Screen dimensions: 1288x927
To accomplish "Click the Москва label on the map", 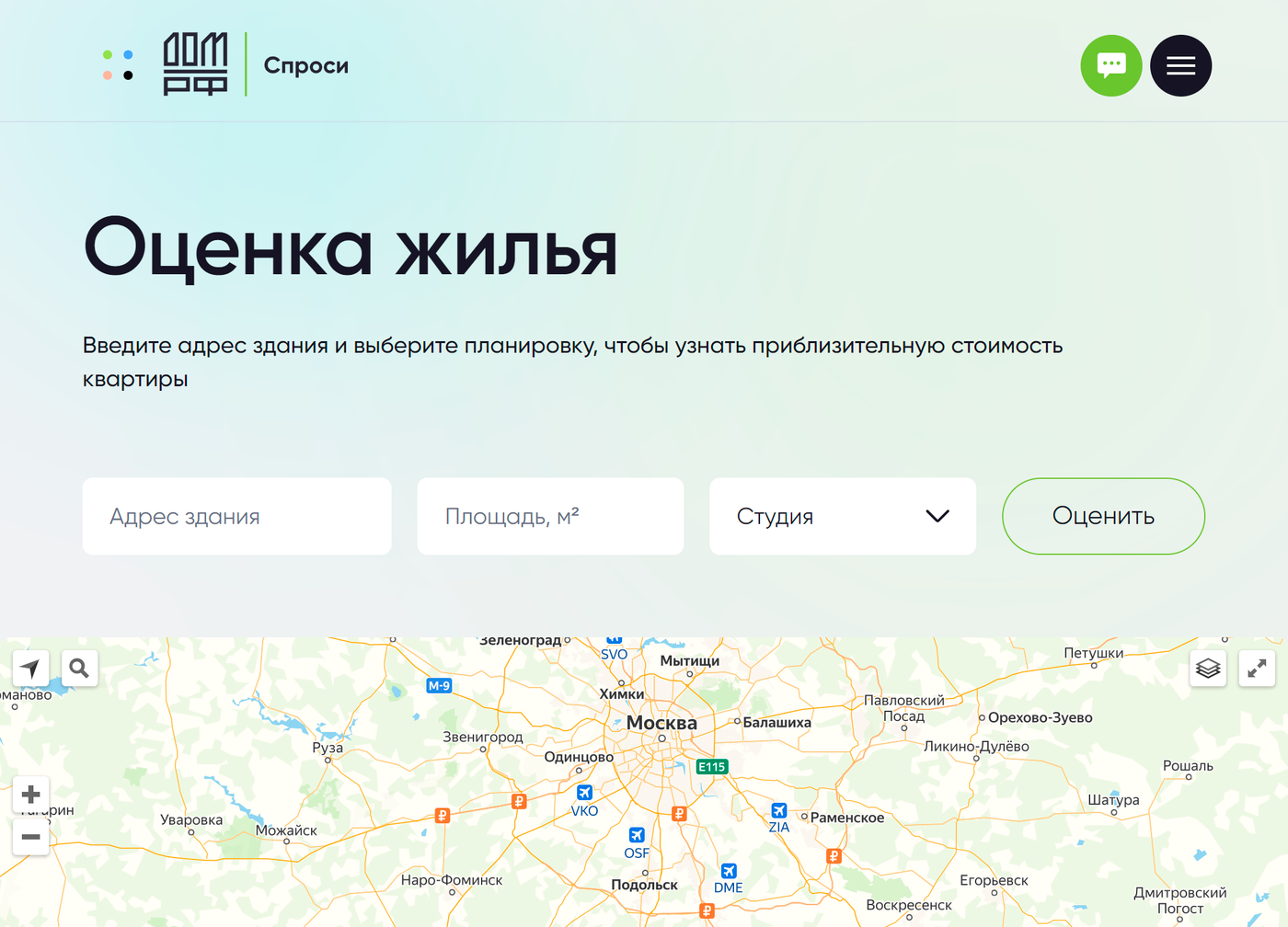I will [661, 723].
